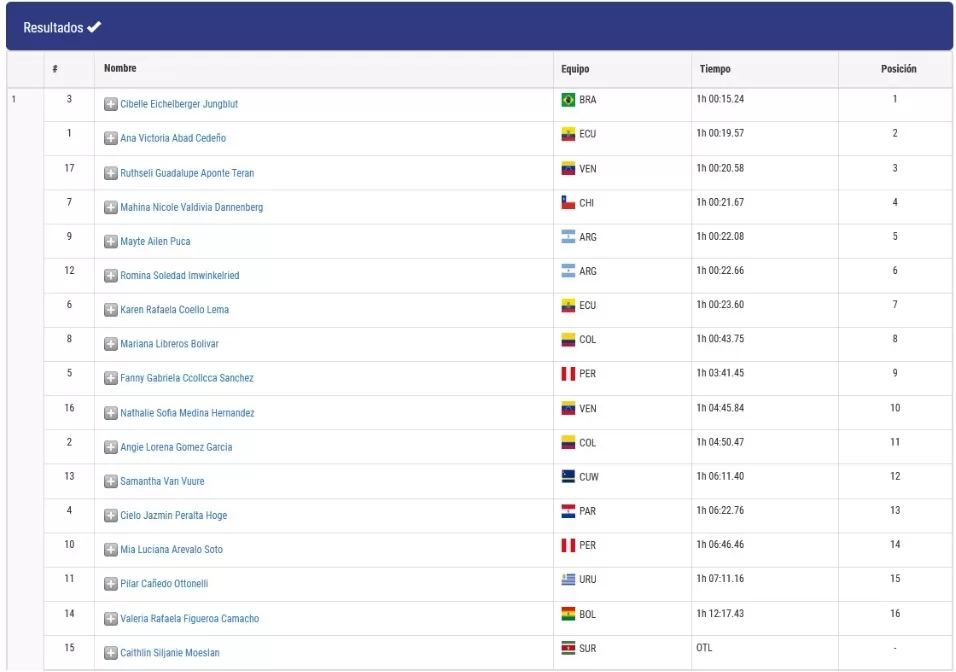The width and height of the screenshot is (956, 672).
Task: Click the Suriname flag icon beside SUR
Action: 568,648
